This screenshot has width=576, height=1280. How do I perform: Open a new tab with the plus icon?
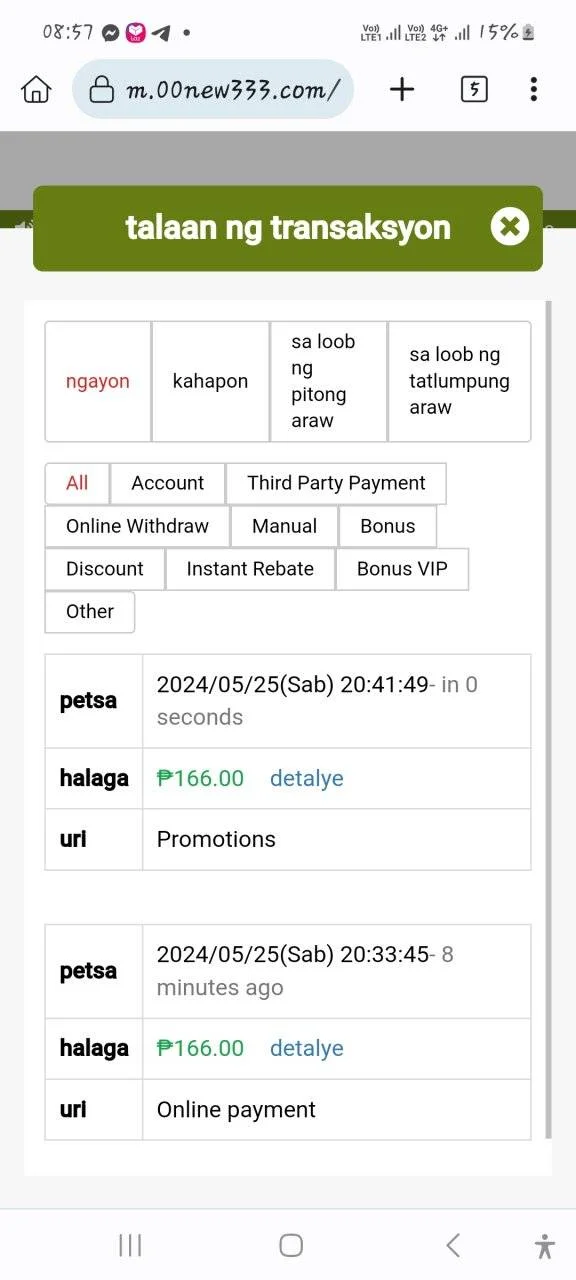[x=402, y=89]
